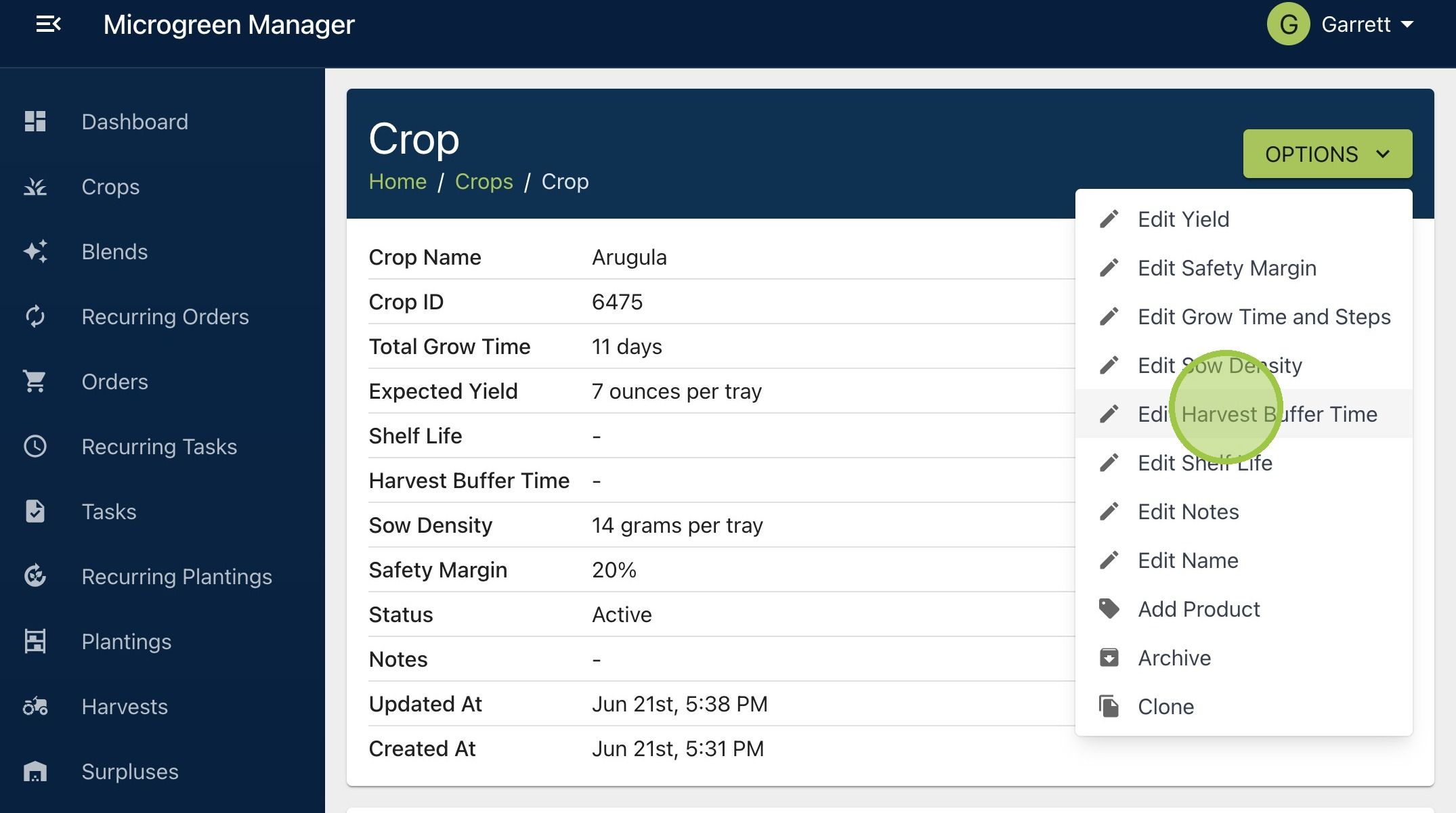
Task: Click the Recurring Orders refresh icon
Action: (x=35, y=316)
